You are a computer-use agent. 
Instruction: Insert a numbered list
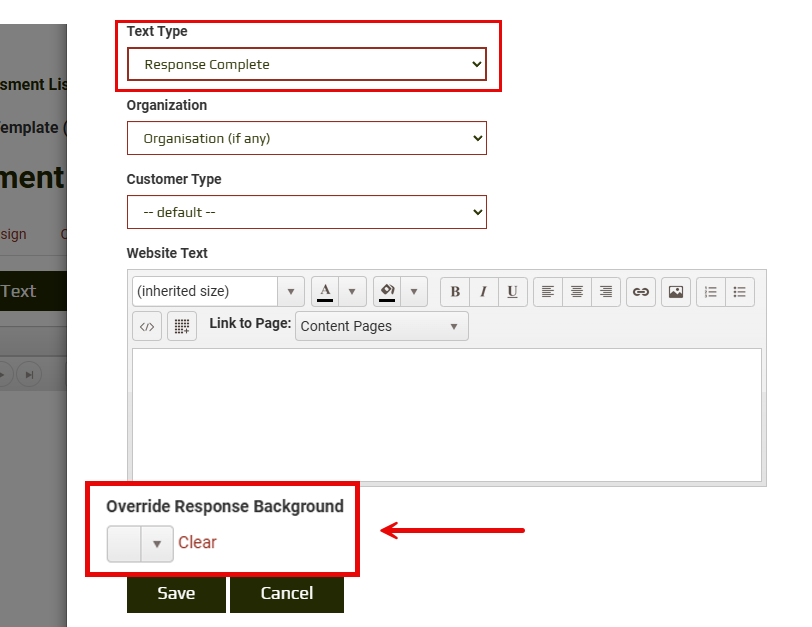711,292
